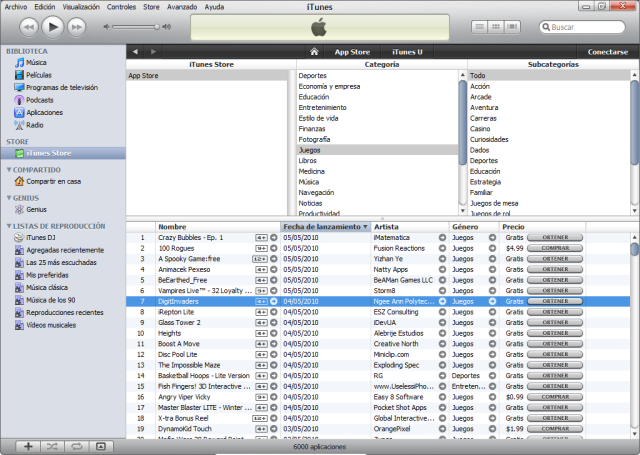Screen dimensions: 640x455
Task: Adjust the volume slider knob
Action: coord(157,27)
